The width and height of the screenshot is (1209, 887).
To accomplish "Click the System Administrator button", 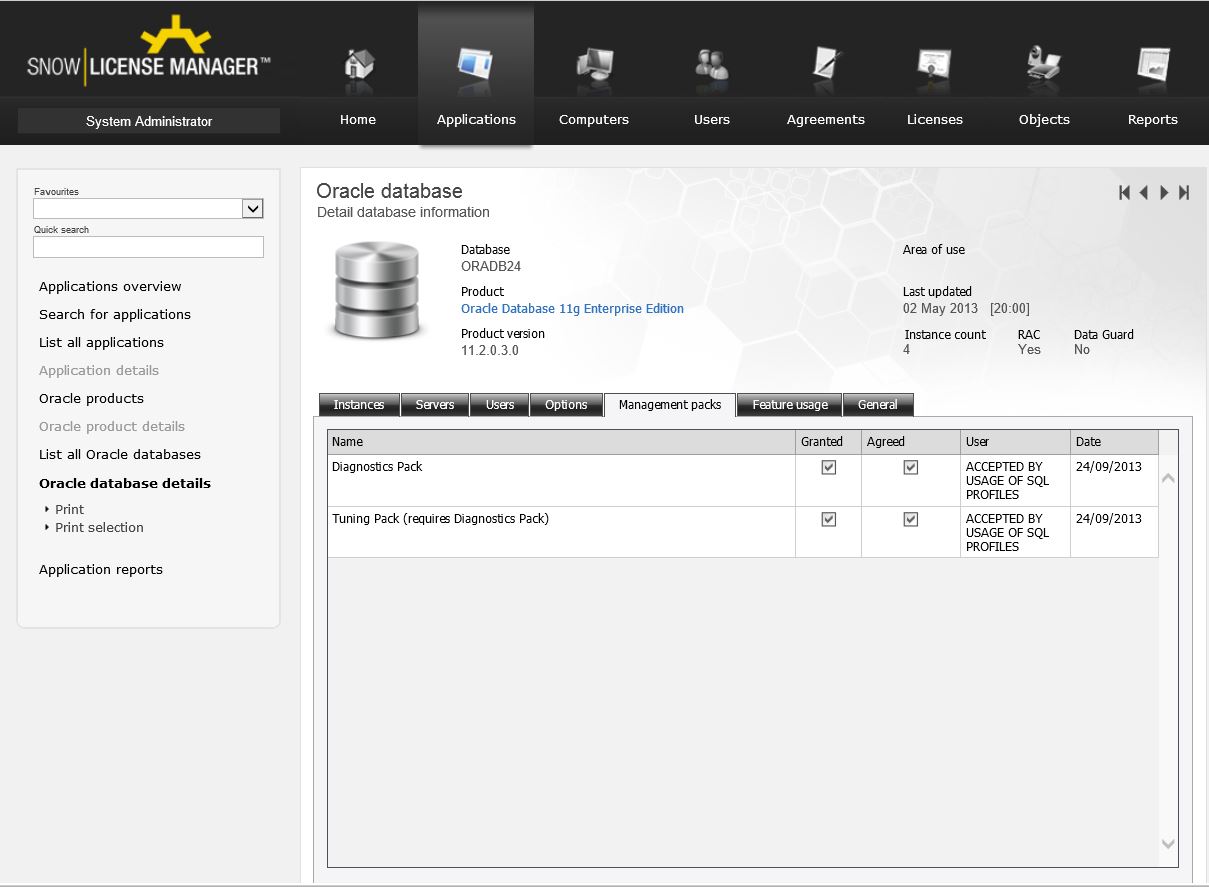I will 149,121.
